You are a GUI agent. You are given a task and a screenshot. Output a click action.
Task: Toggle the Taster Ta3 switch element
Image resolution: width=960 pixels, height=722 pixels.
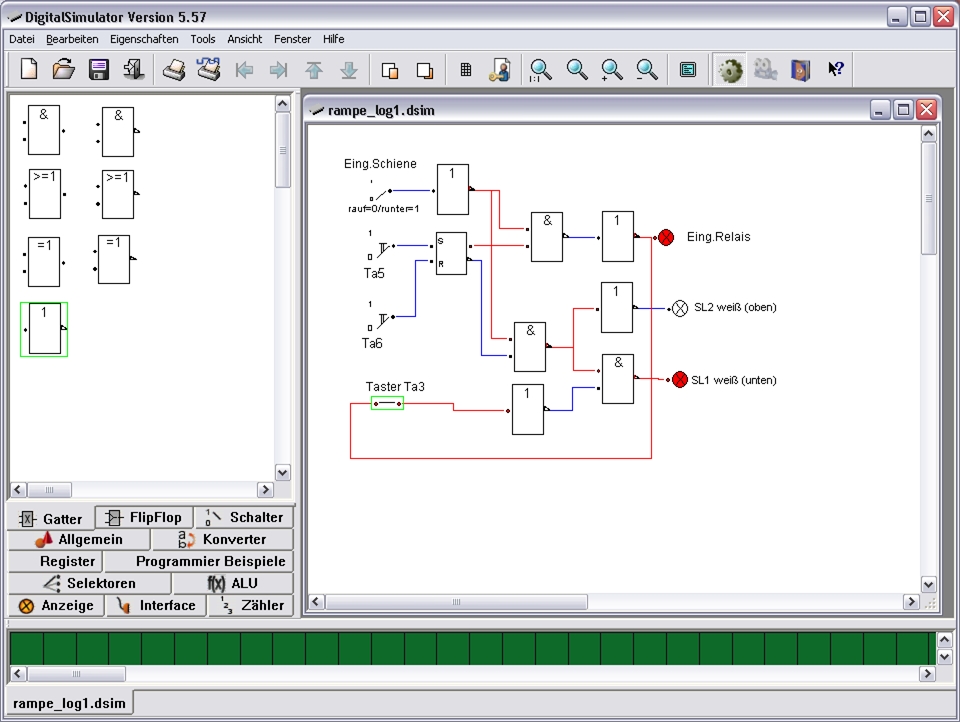pos(387,403)
